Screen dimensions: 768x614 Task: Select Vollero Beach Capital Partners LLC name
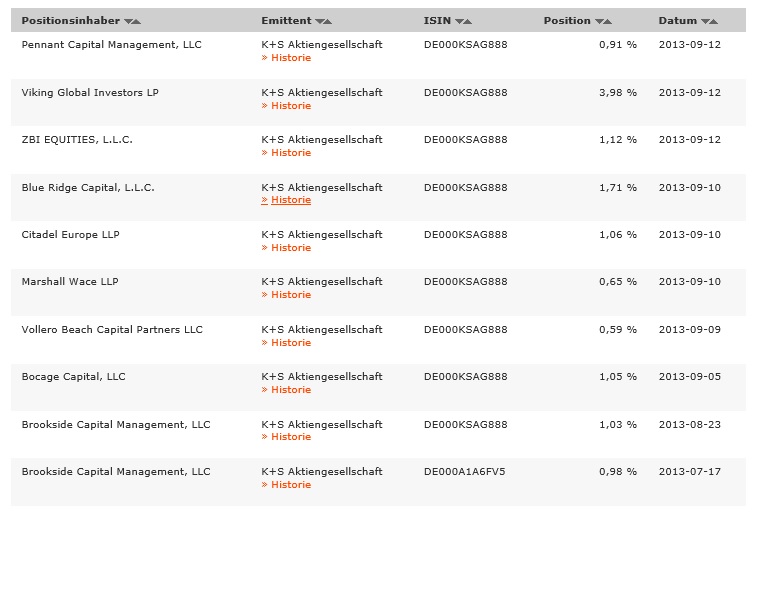(112, 330)
